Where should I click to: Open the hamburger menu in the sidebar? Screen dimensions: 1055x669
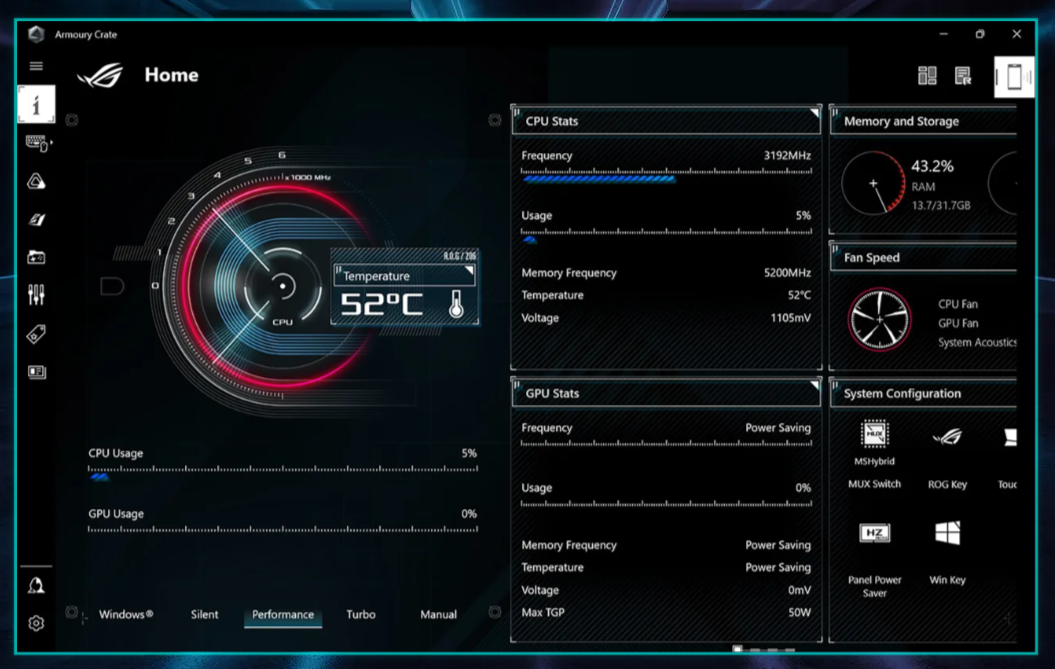[36, 66]
